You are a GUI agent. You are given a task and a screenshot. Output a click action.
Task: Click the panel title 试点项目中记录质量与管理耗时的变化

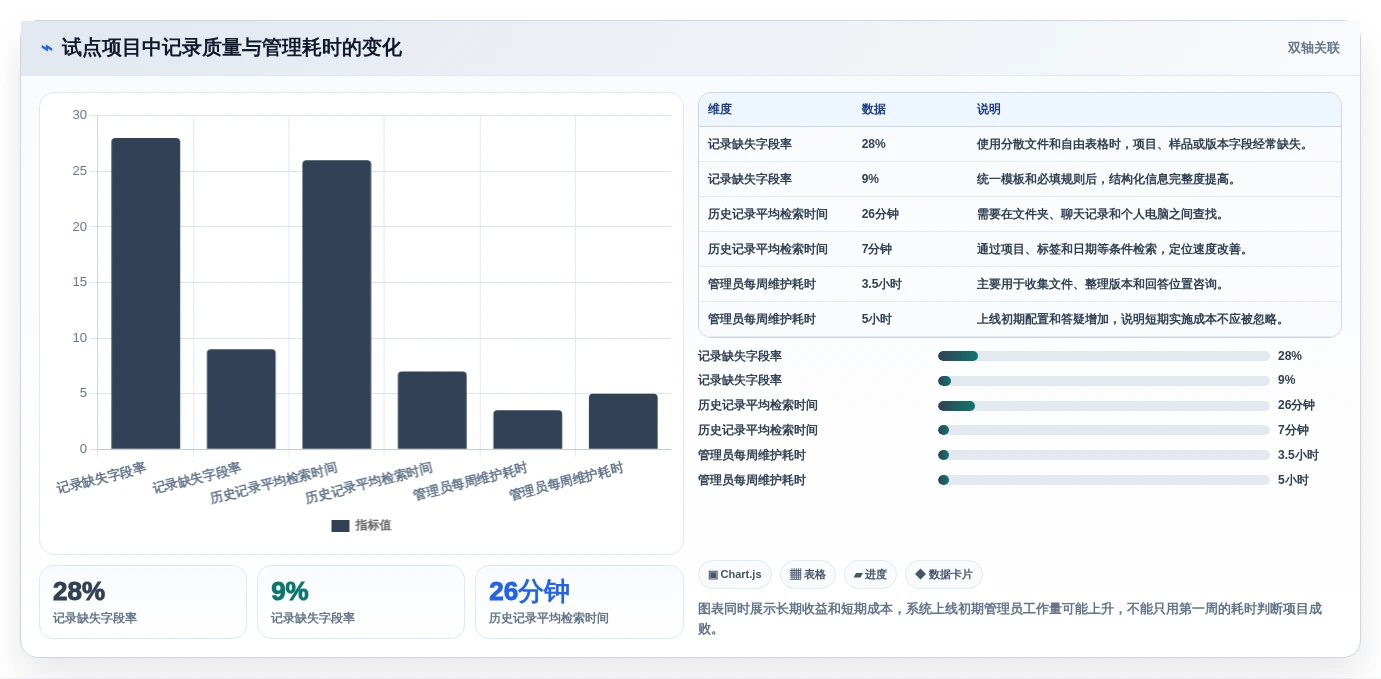tap(232, 48)
